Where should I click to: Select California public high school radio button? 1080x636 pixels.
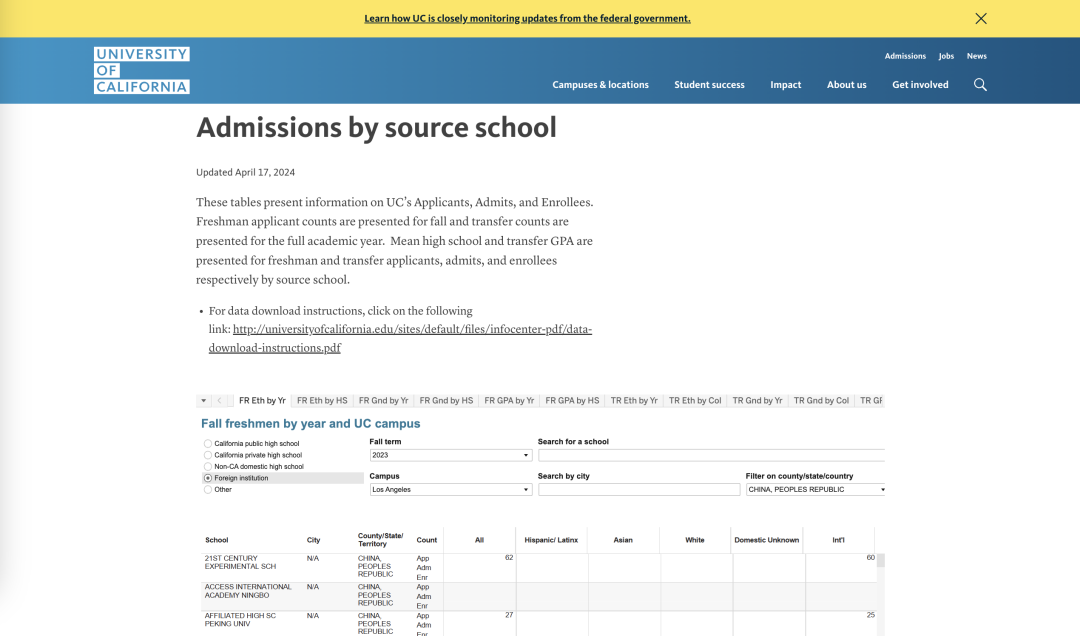(207, 444)
